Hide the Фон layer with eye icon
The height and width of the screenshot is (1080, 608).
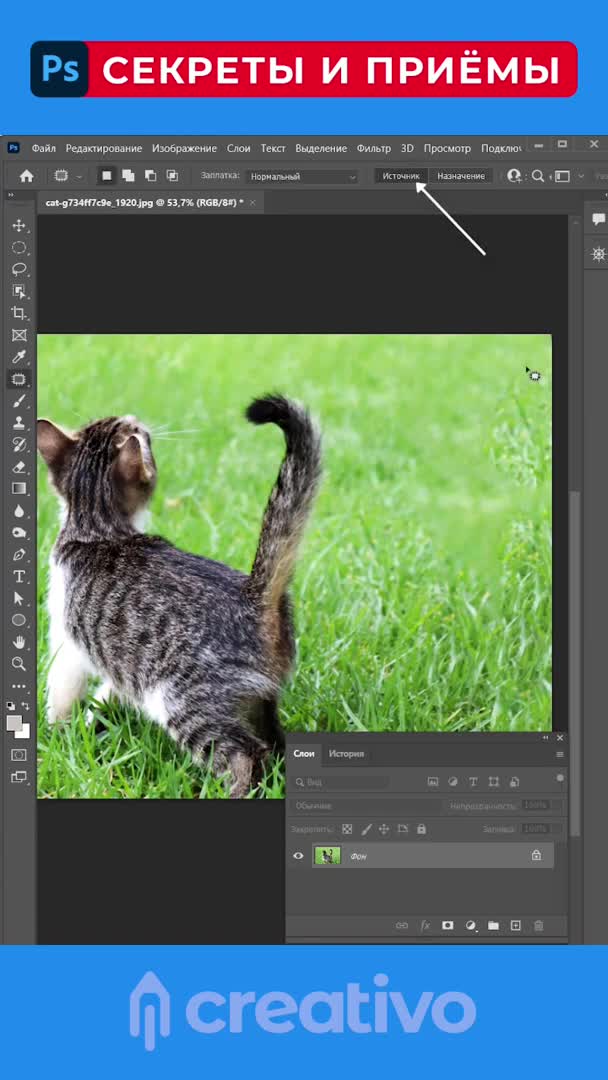point(298,856)
